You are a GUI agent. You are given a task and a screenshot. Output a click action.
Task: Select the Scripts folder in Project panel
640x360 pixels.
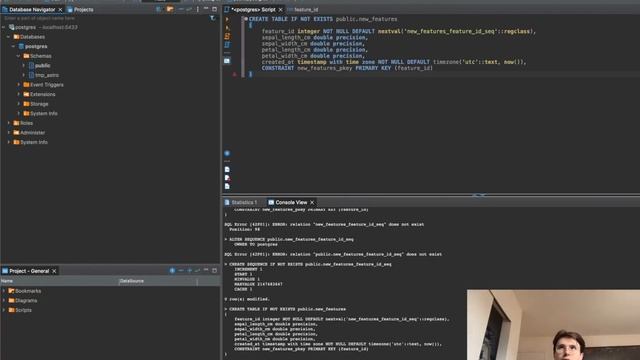[23, 310]
